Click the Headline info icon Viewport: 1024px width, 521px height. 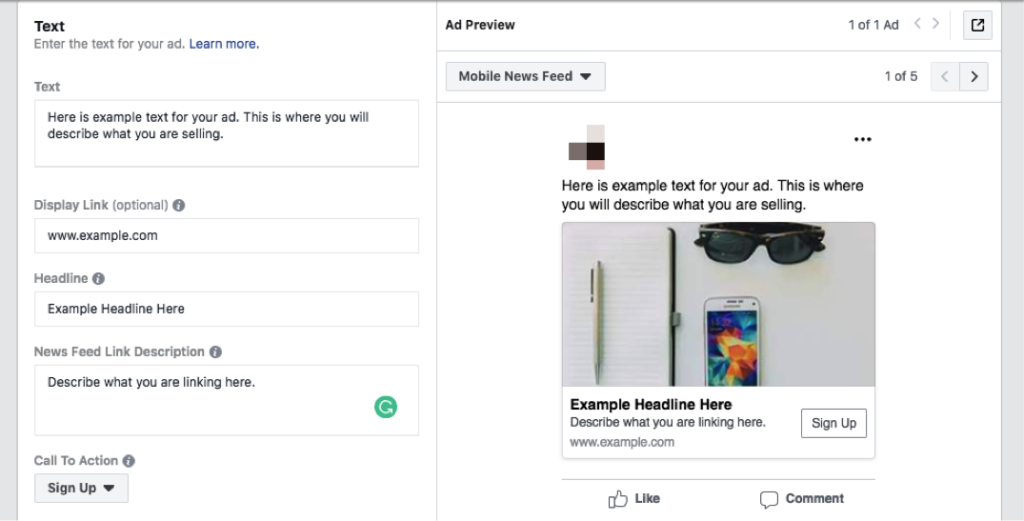coord(99,279)
